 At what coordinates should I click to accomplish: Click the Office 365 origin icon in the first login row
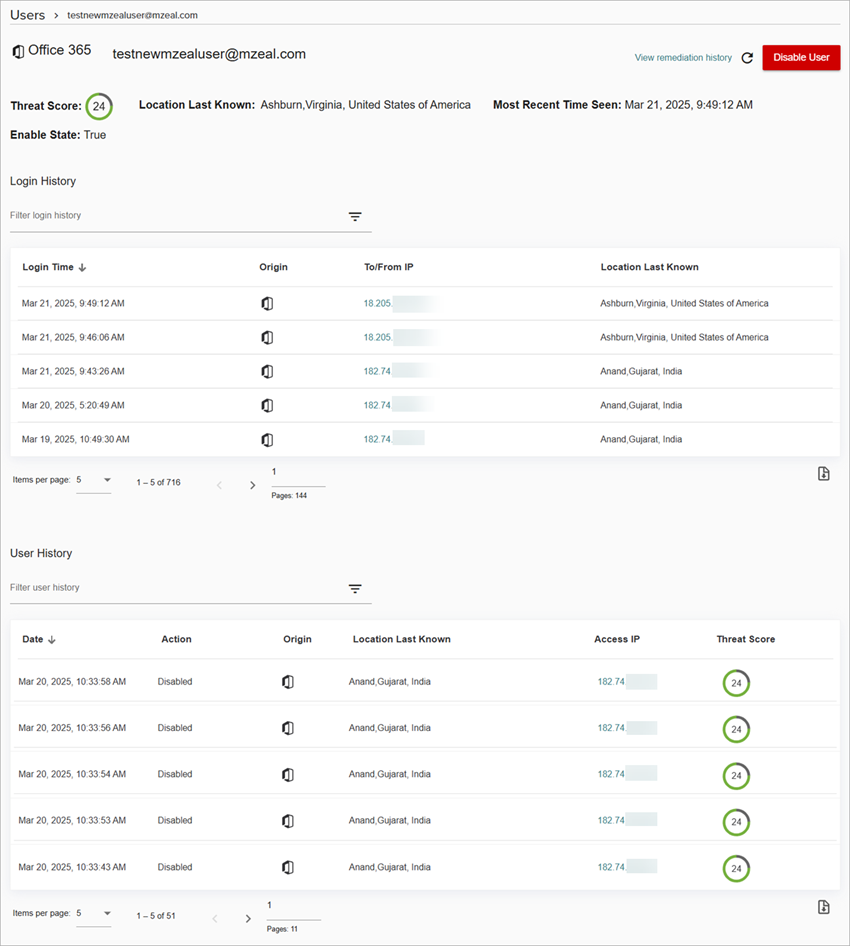tap(267, 302)
